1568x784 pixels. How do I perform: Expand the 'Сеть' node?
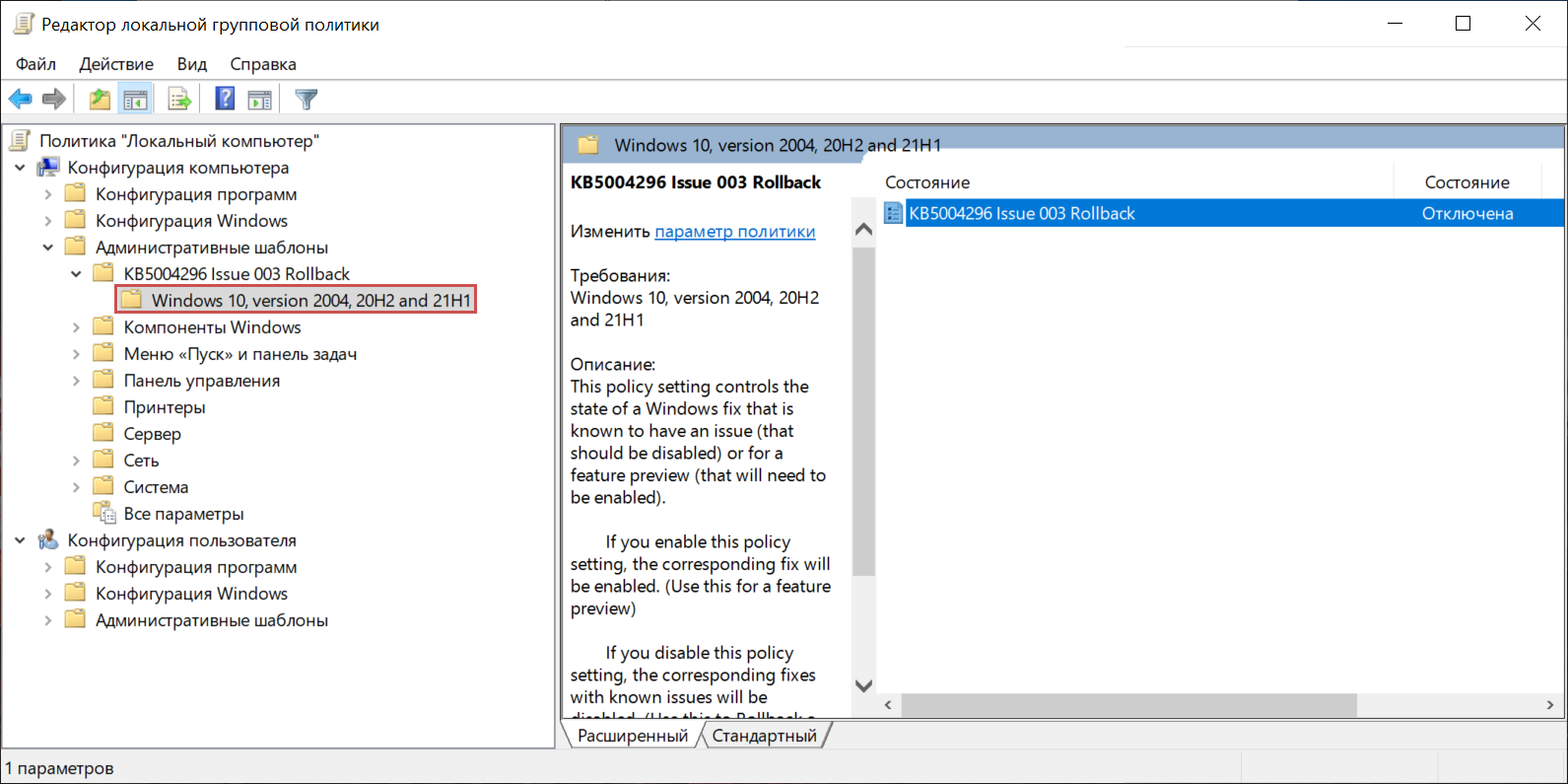76,460
